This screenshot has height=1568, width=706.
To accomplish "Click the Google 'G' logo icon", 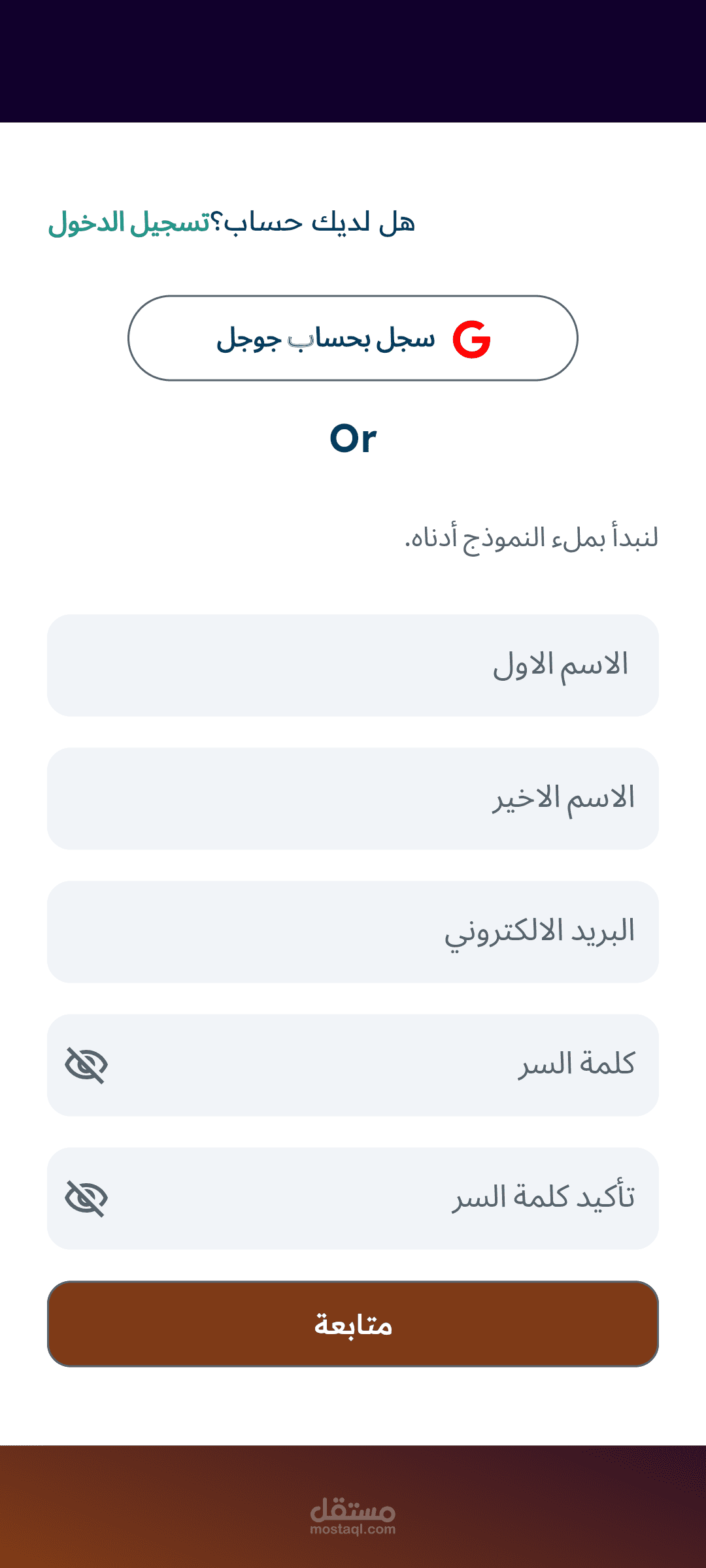I will click(471, 339).
